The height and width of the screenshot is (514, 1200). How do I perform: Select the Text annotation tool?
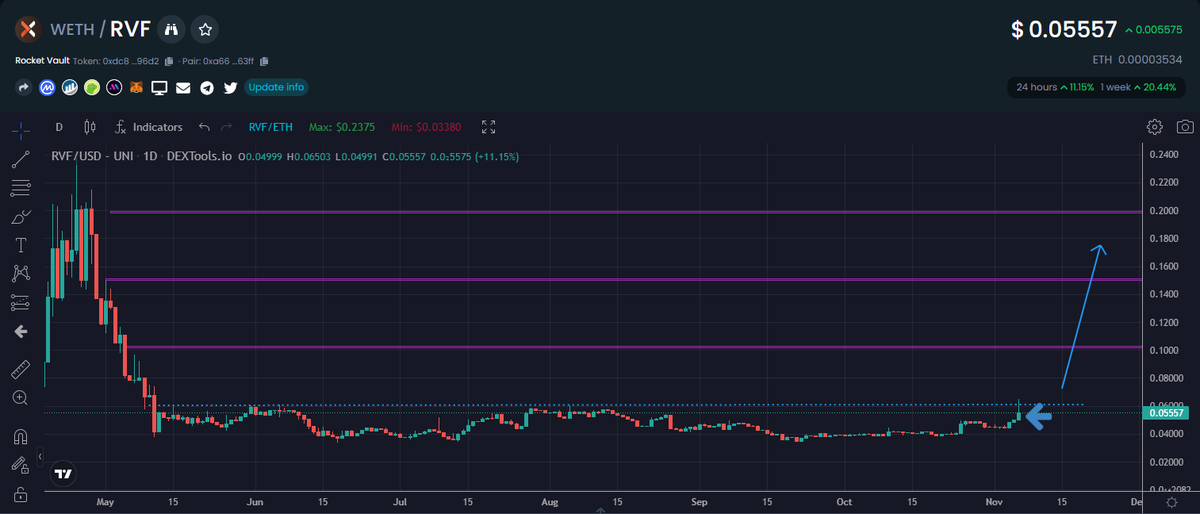point(20,245)
